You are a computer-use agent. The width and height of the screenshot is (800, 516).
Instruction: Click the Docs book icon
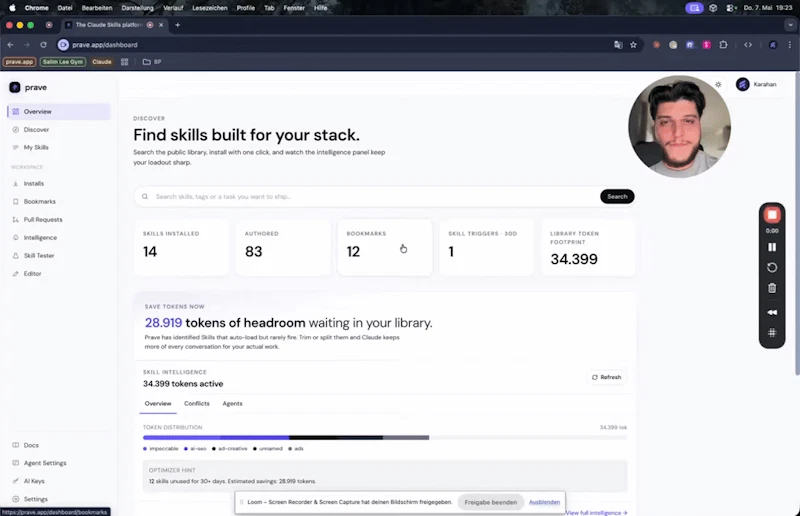pyautogui.click(x=15, y=445)
